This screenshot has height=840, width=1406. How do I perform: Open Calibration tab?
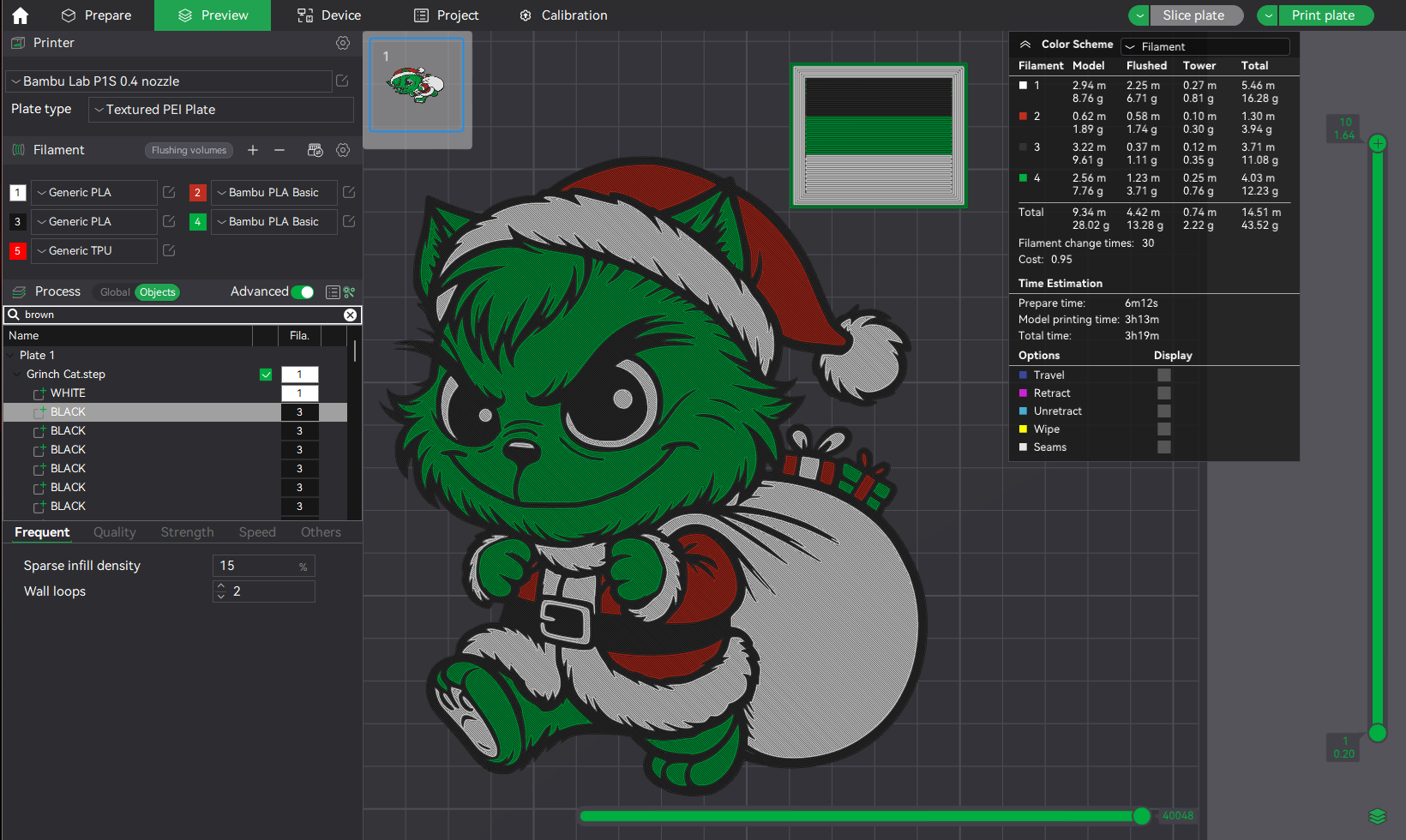(563, 15)
